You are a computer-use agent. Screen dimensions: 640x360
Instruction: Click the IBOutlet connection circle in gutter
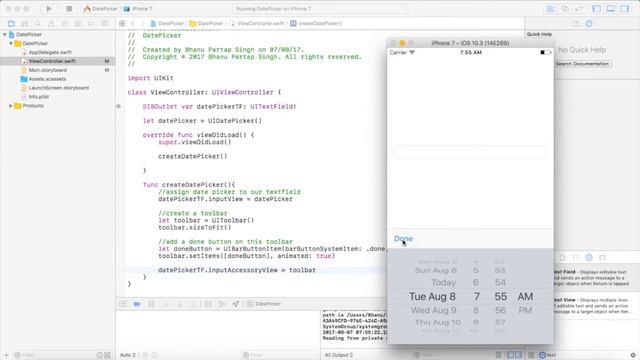point(119,107)
